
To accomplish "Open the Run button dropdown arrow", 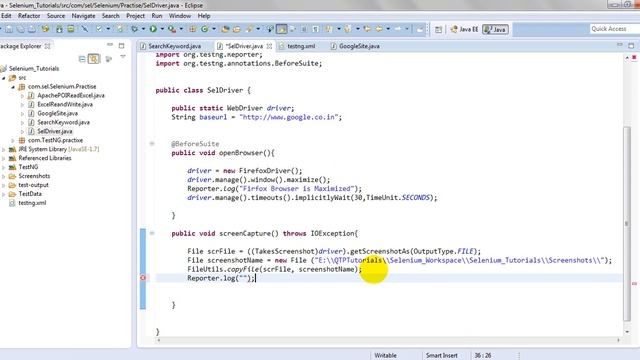I will pos(162,29).
